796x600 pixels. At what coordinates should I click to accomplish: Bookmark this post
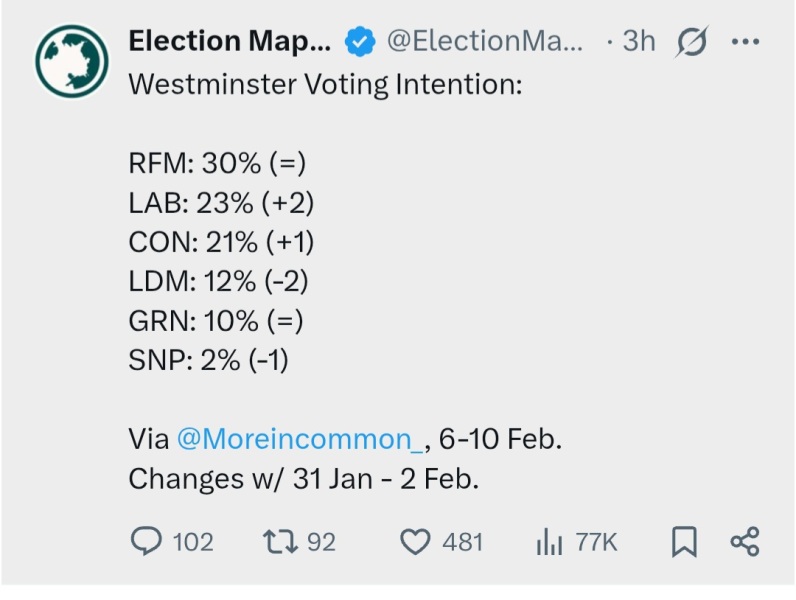pos(684,542)
